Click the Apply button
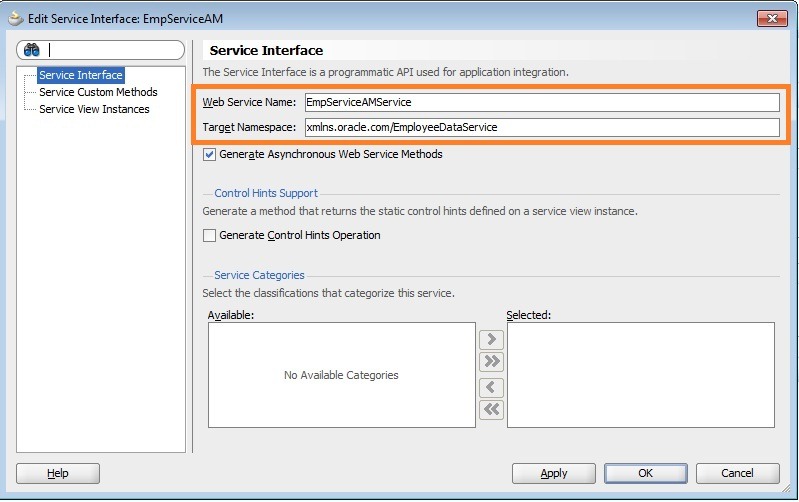This screenshot has height=502, width=799. 553,473
